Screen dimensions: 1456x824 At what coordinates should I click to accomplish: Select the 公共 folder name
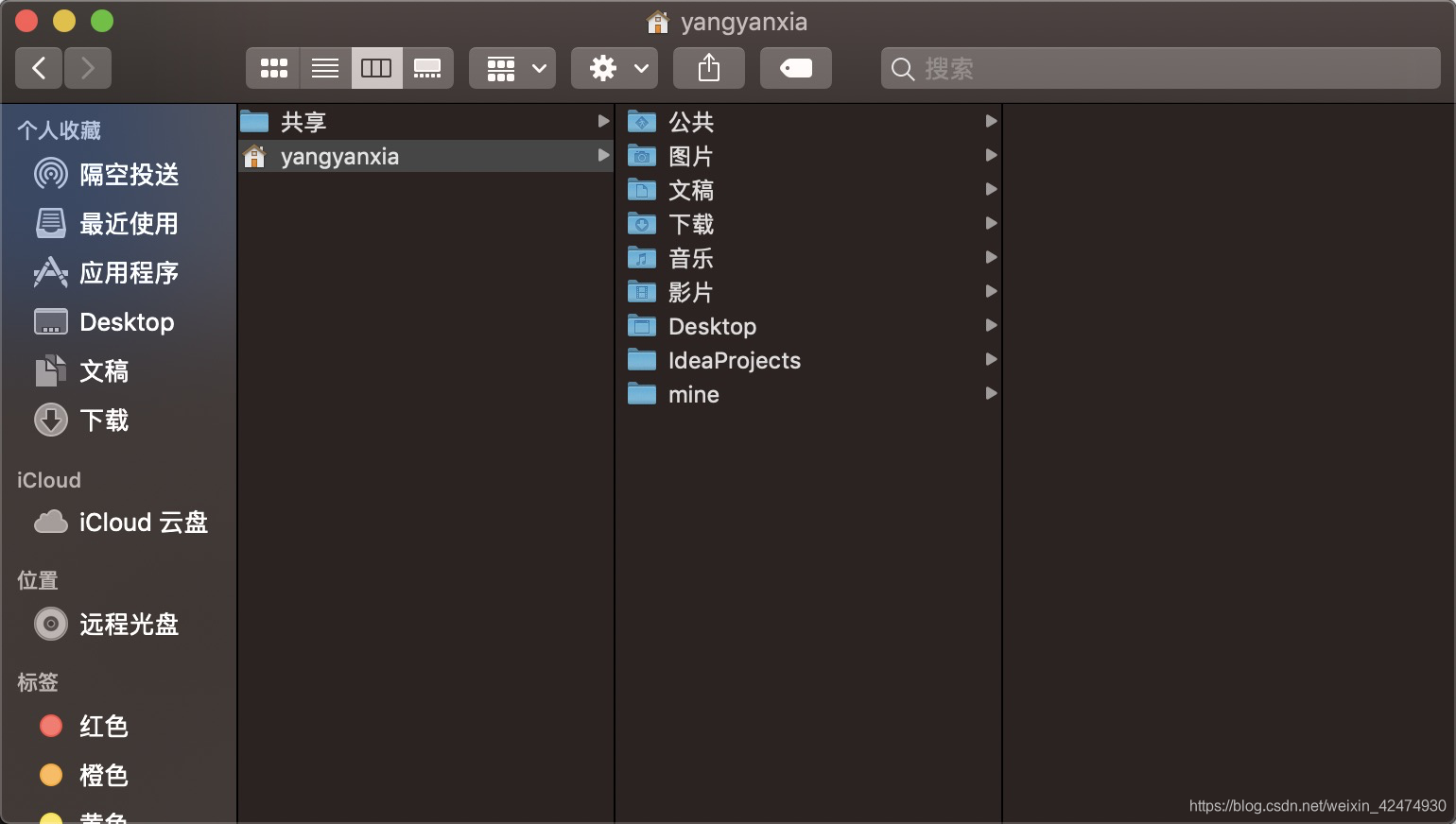[x=691, y=122]
